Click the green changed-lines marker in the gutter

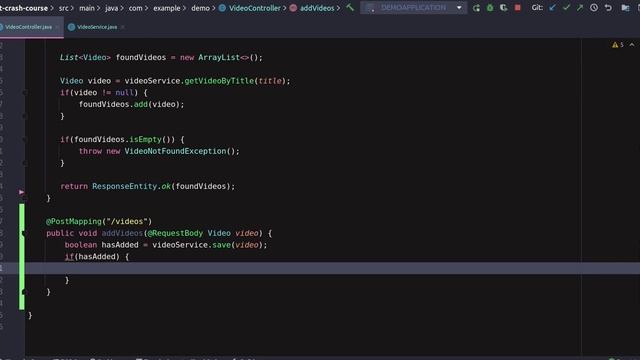click(x=22, y=256)
